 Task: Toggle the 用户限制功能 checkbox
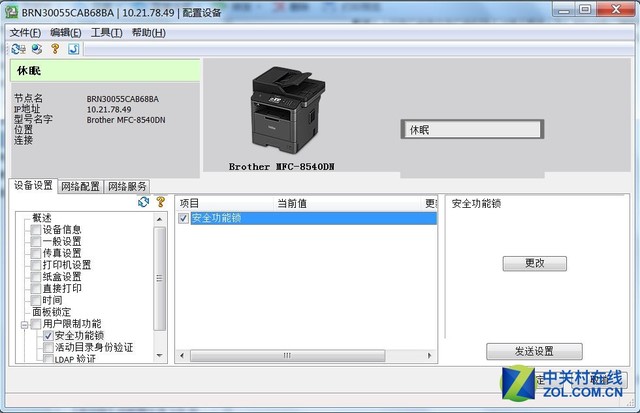point(36,324)
